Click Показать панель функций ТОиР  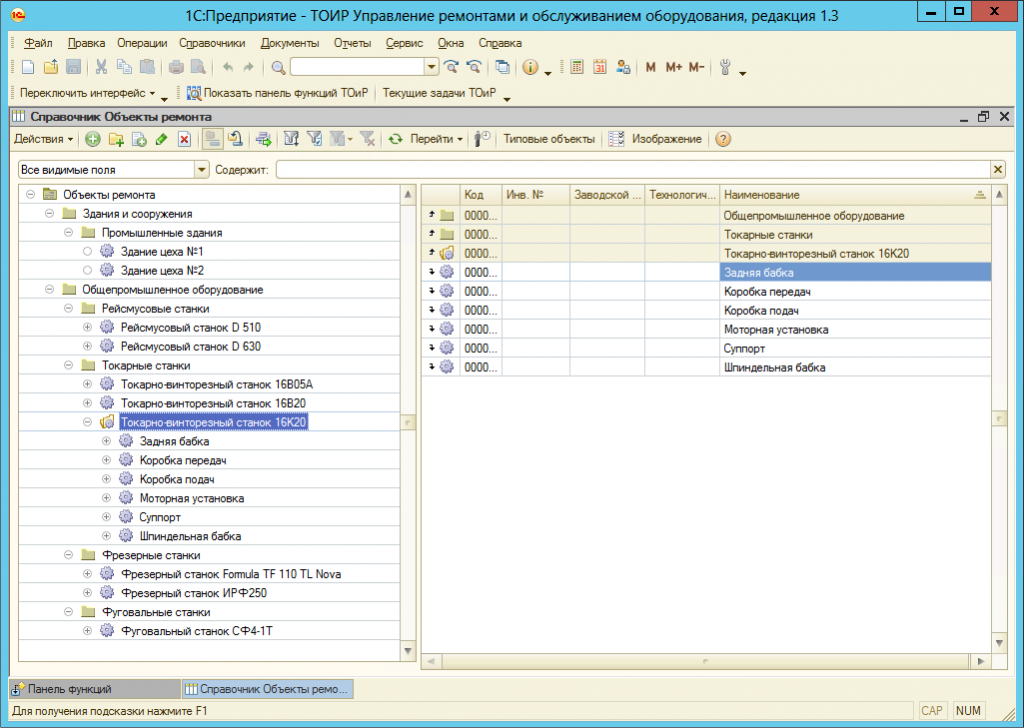point(277,93)
